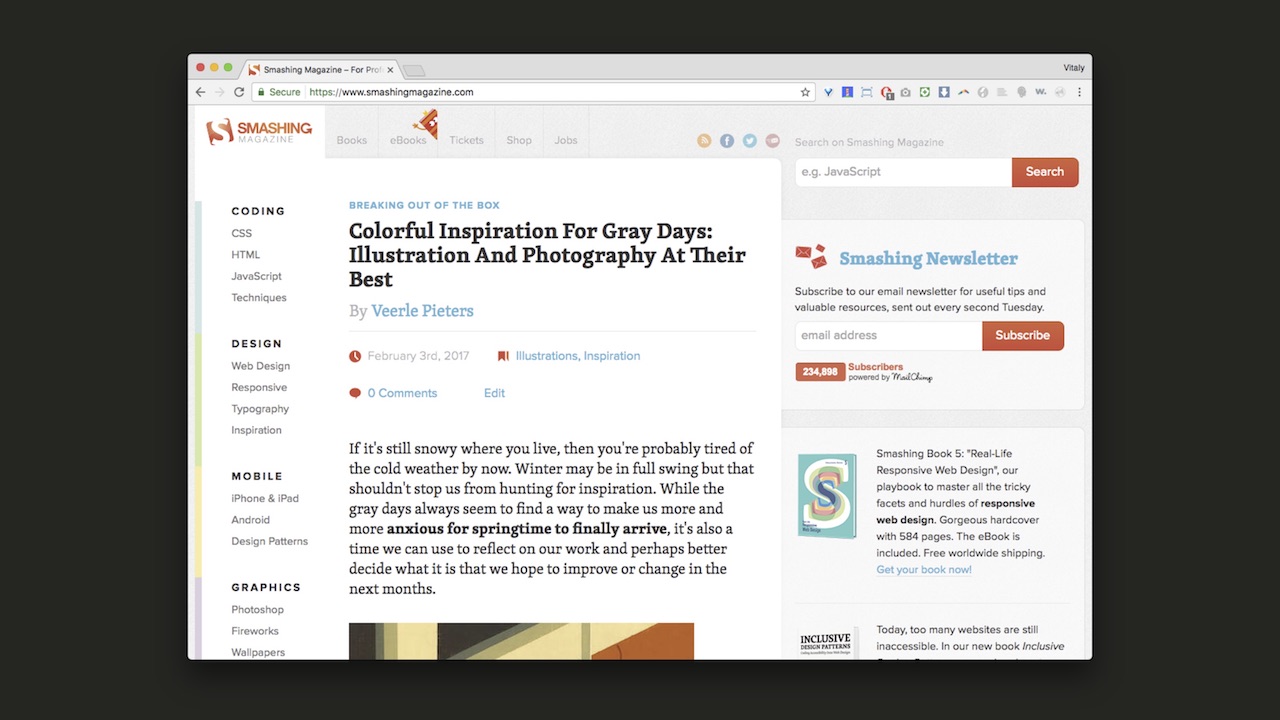Click the clock icon beside February 3rd, 2017
1280x720 pixels.
(x=355, y=356)
